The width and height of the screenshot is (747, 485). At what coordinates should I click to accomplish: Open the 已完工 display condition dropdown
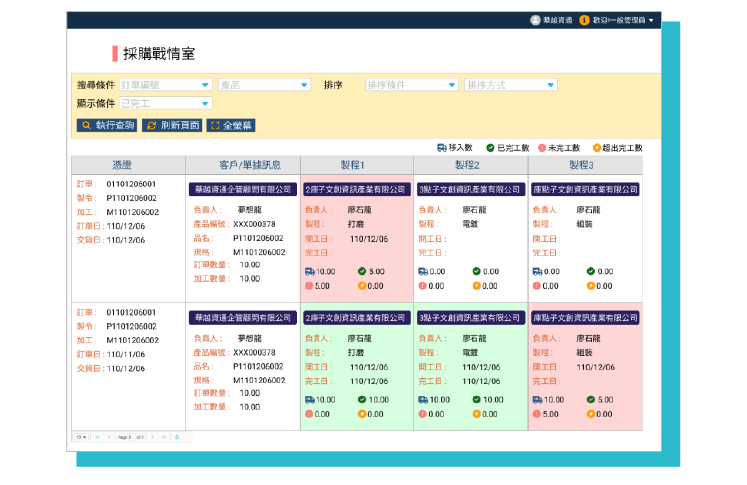coord(166,103)
